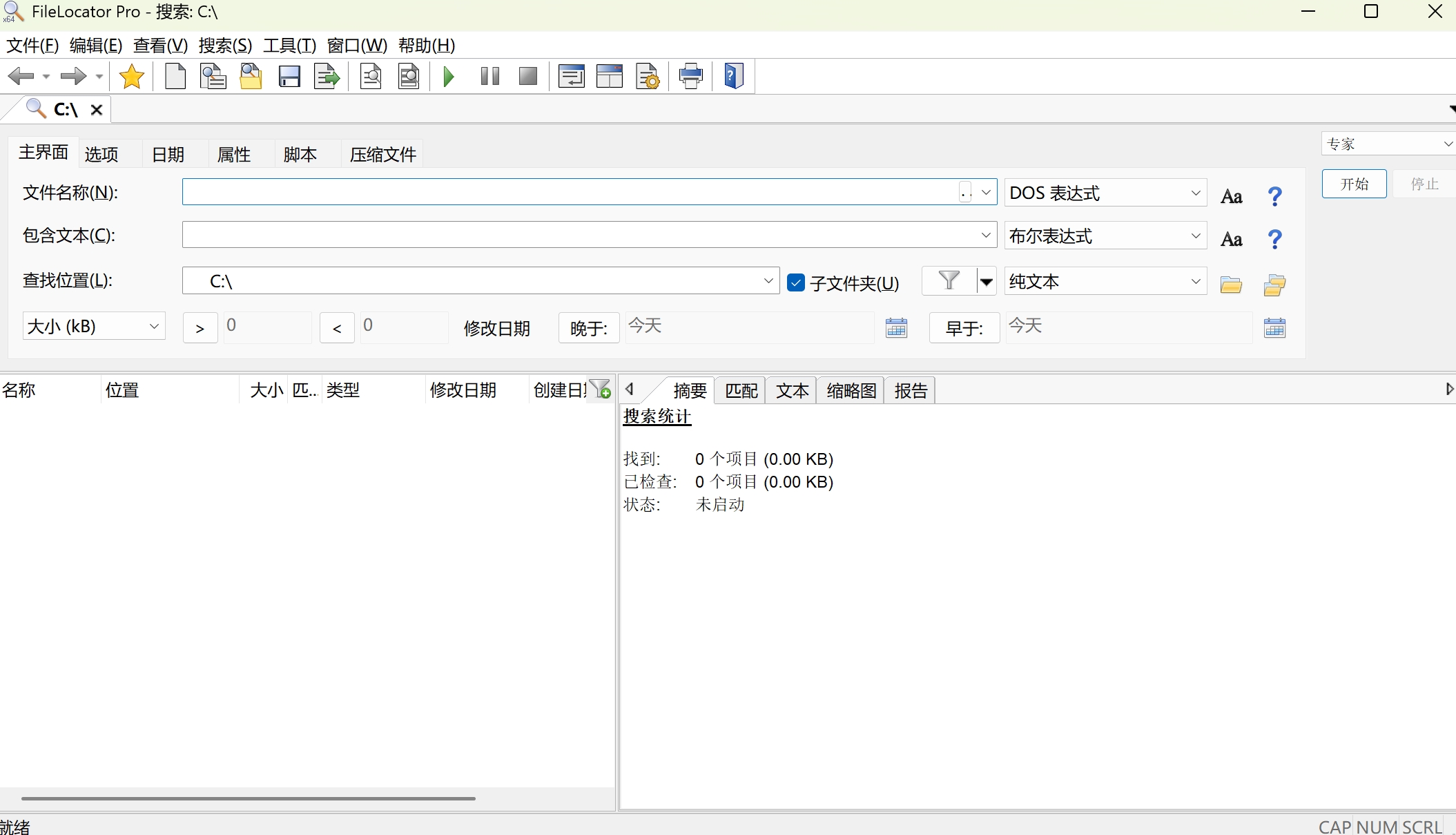
Task: Open the tab list dropdown arrow at right
Action: pyautogui.click(x=1452, y=109)
